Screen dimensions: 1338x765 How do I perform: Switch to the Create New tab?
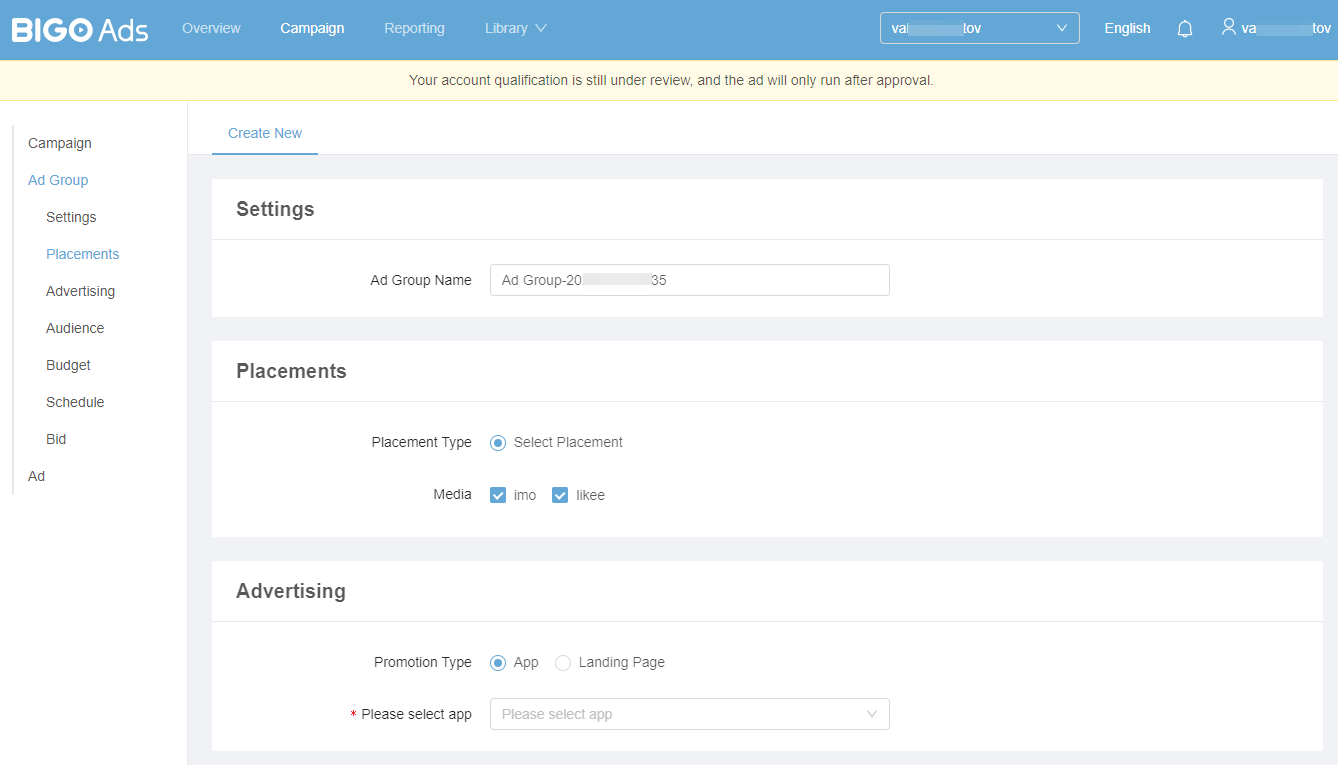265,133
